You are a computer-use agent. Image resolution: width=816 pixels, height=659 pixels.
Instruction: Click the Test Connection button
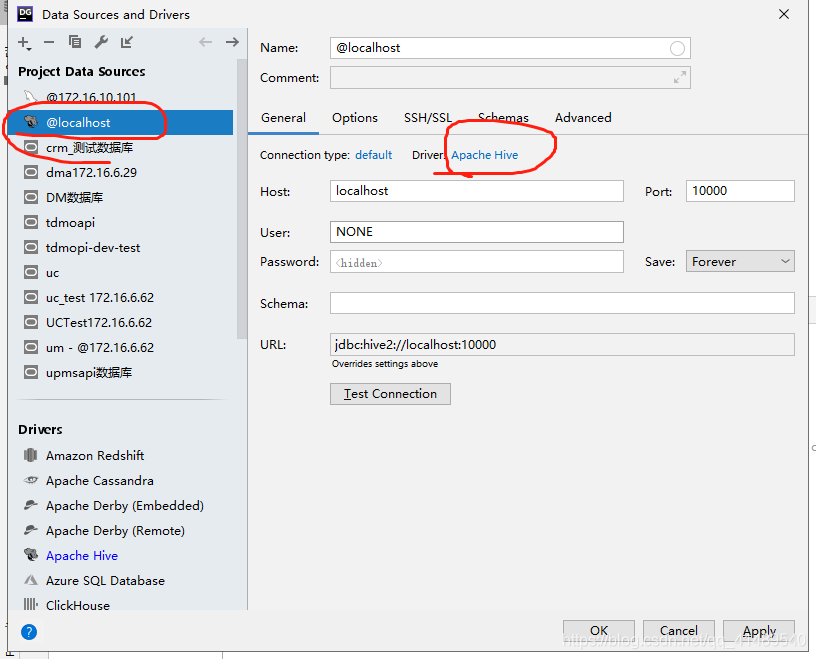tap(390, 394)
